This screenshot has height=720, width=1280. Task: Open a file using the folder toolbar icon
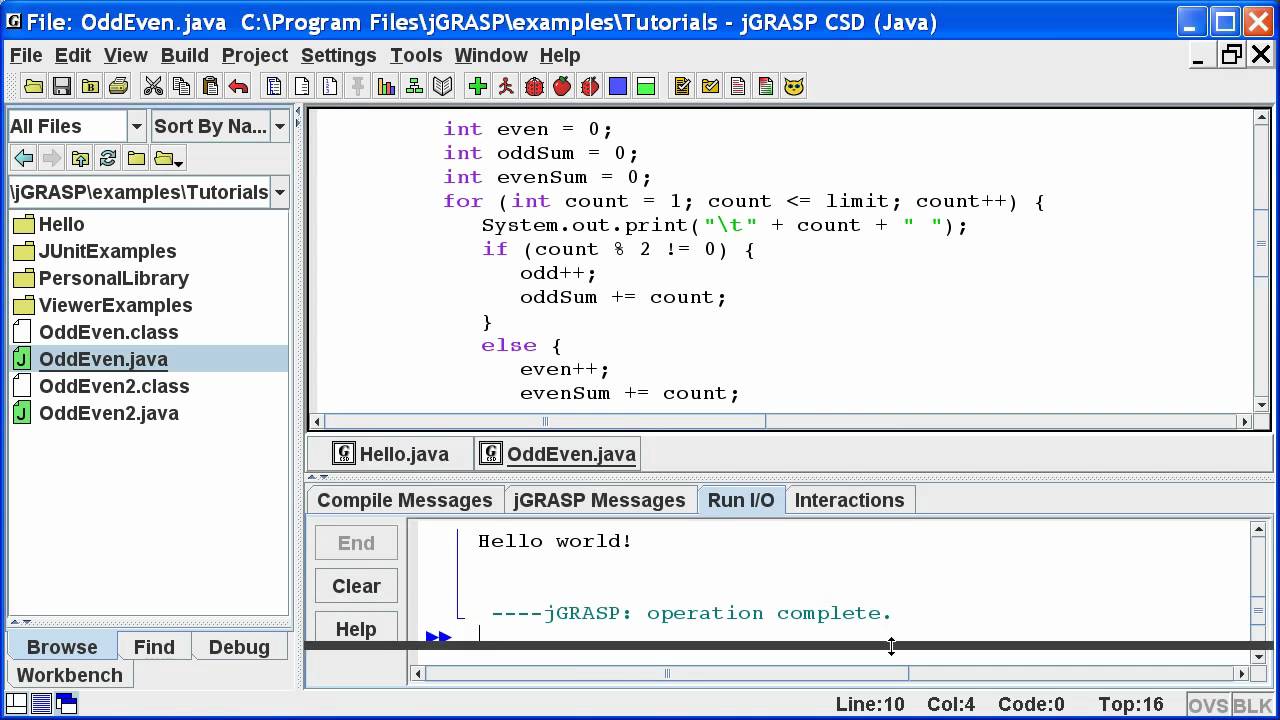[34, 86]
